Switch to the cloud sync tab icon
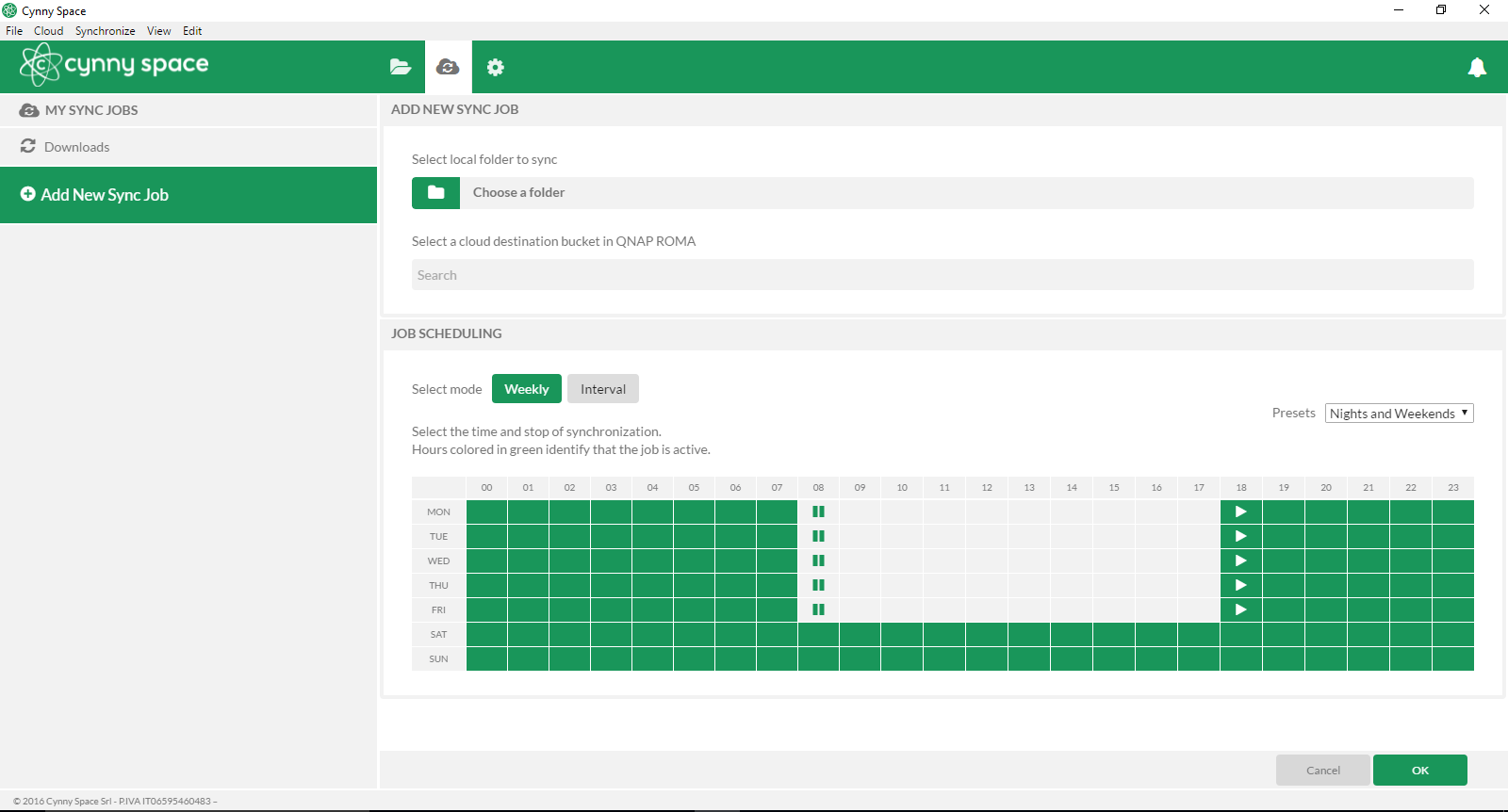The height and width of the screenshot is (812, 1508). tap(449, 67)
